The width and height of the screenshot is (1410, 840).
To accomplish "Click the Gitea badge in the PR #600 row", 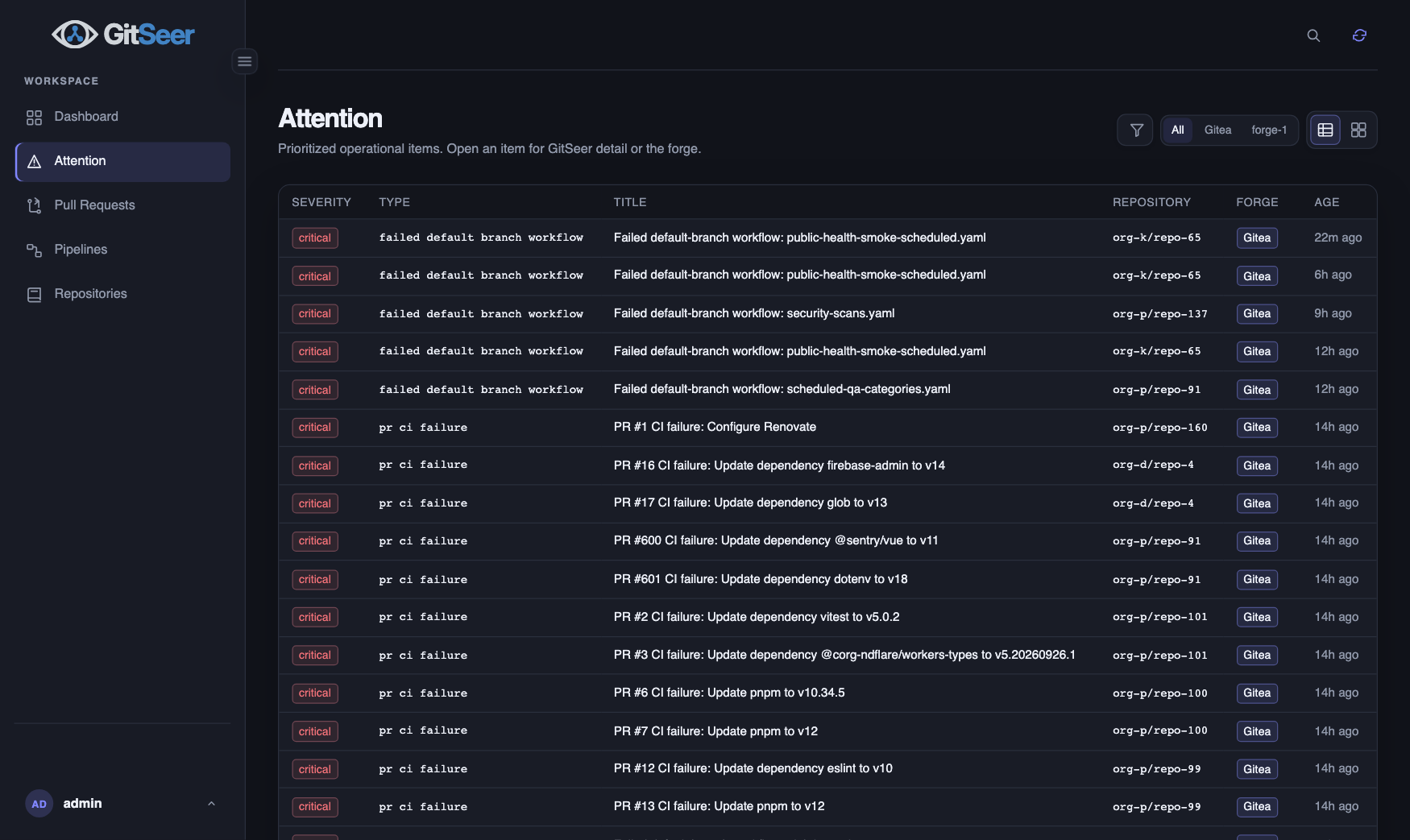I will (x=1257, y=541).
